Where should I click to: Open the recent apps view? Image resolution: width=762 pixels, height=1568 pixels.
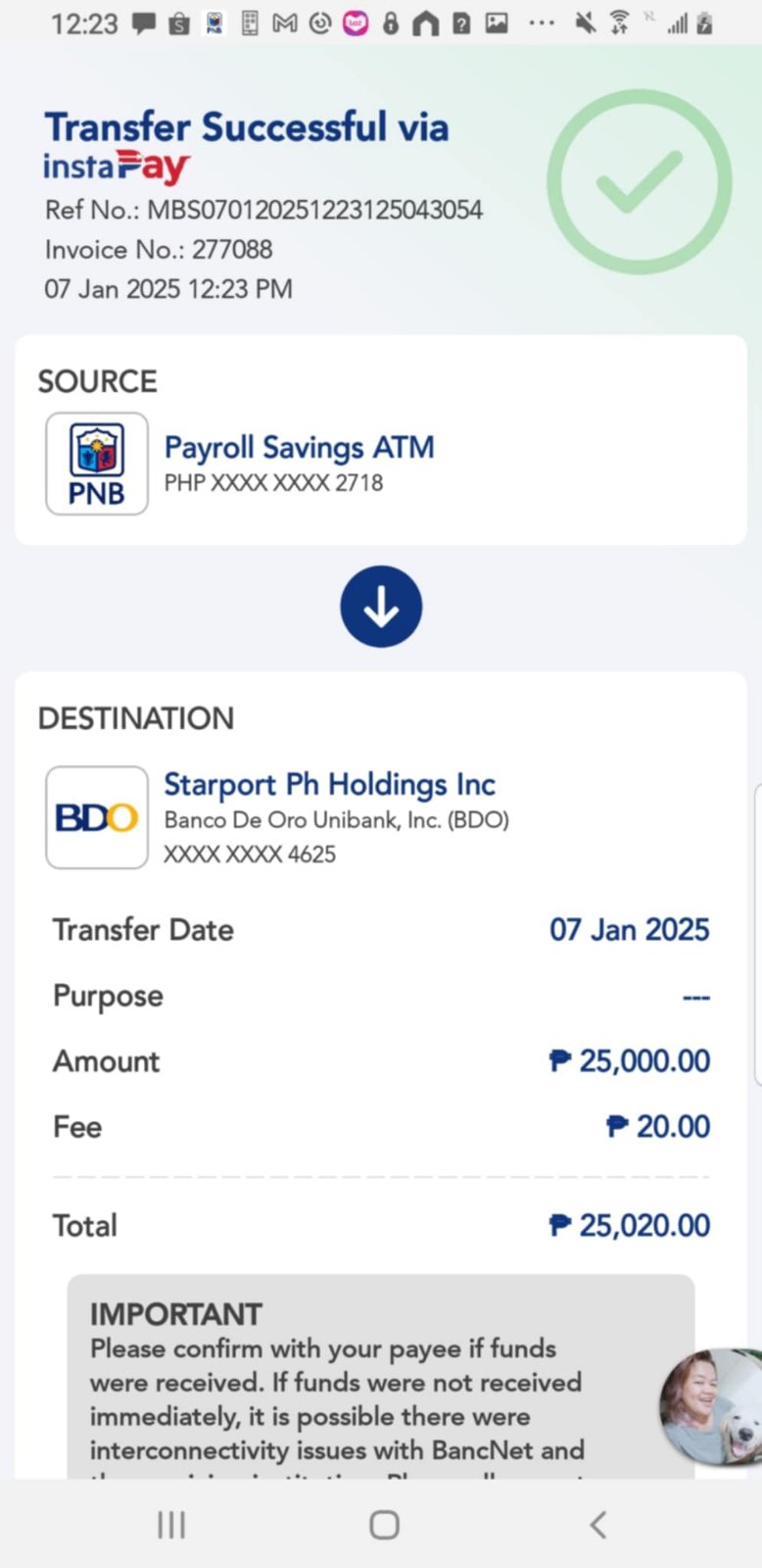(171, 1524)
